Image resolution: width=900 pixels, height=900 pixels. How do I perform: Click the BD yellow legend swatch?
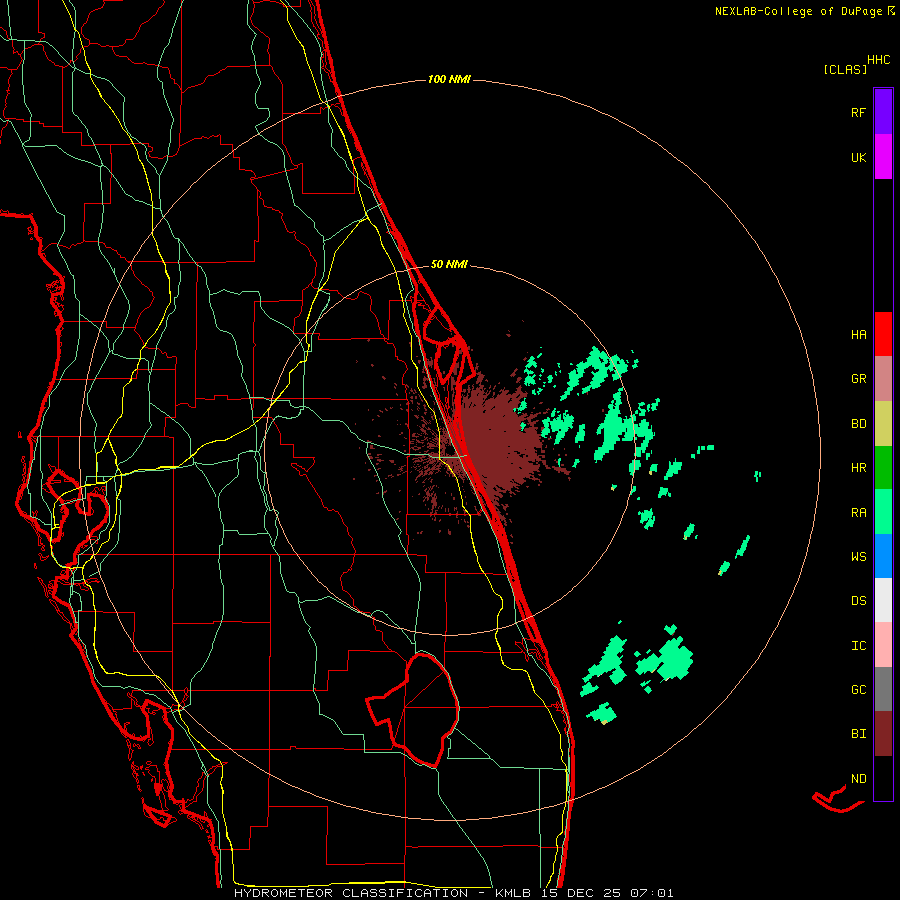(883, 423)
